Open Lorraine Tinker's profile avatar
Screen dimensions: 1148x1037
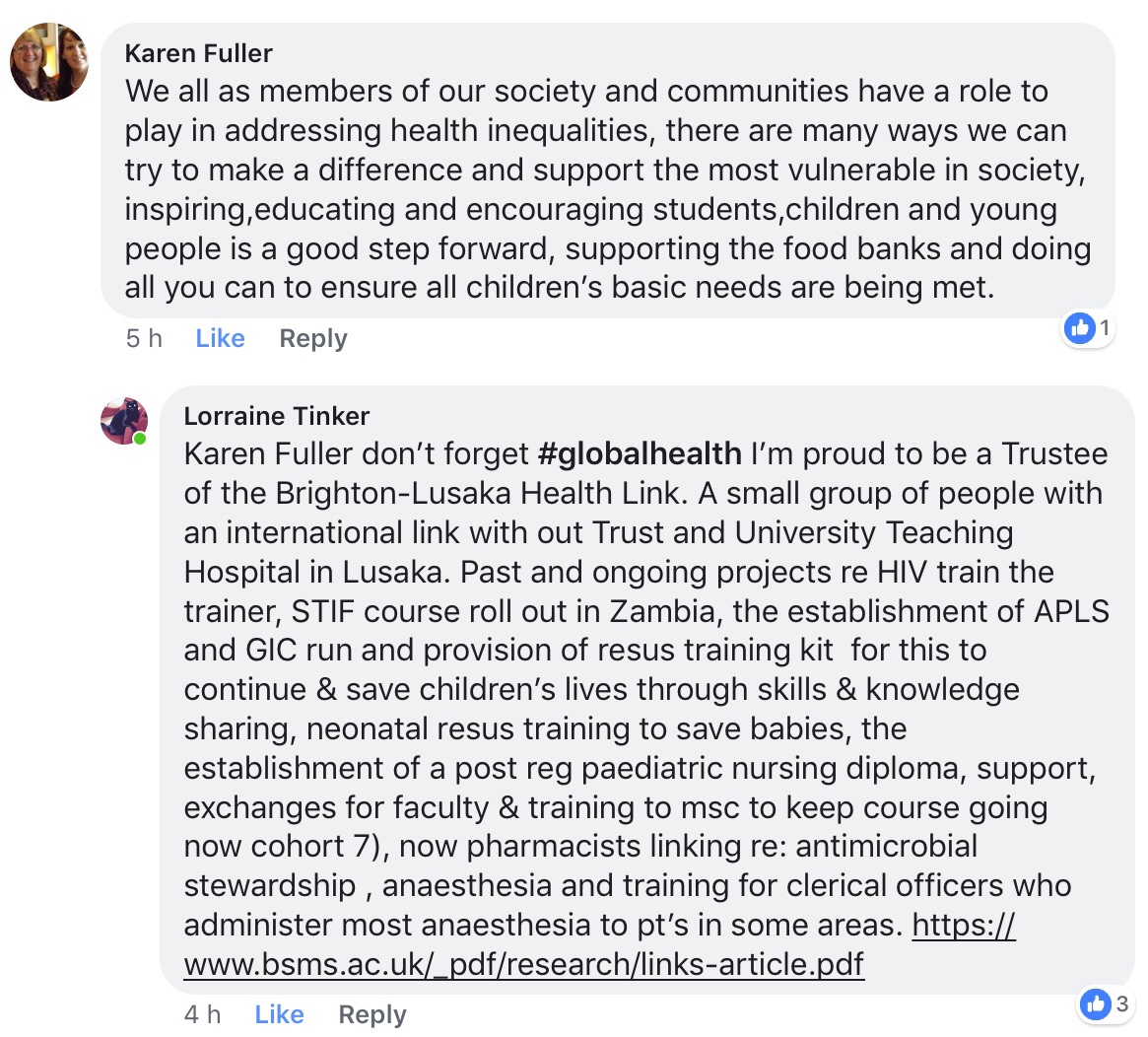124,421
